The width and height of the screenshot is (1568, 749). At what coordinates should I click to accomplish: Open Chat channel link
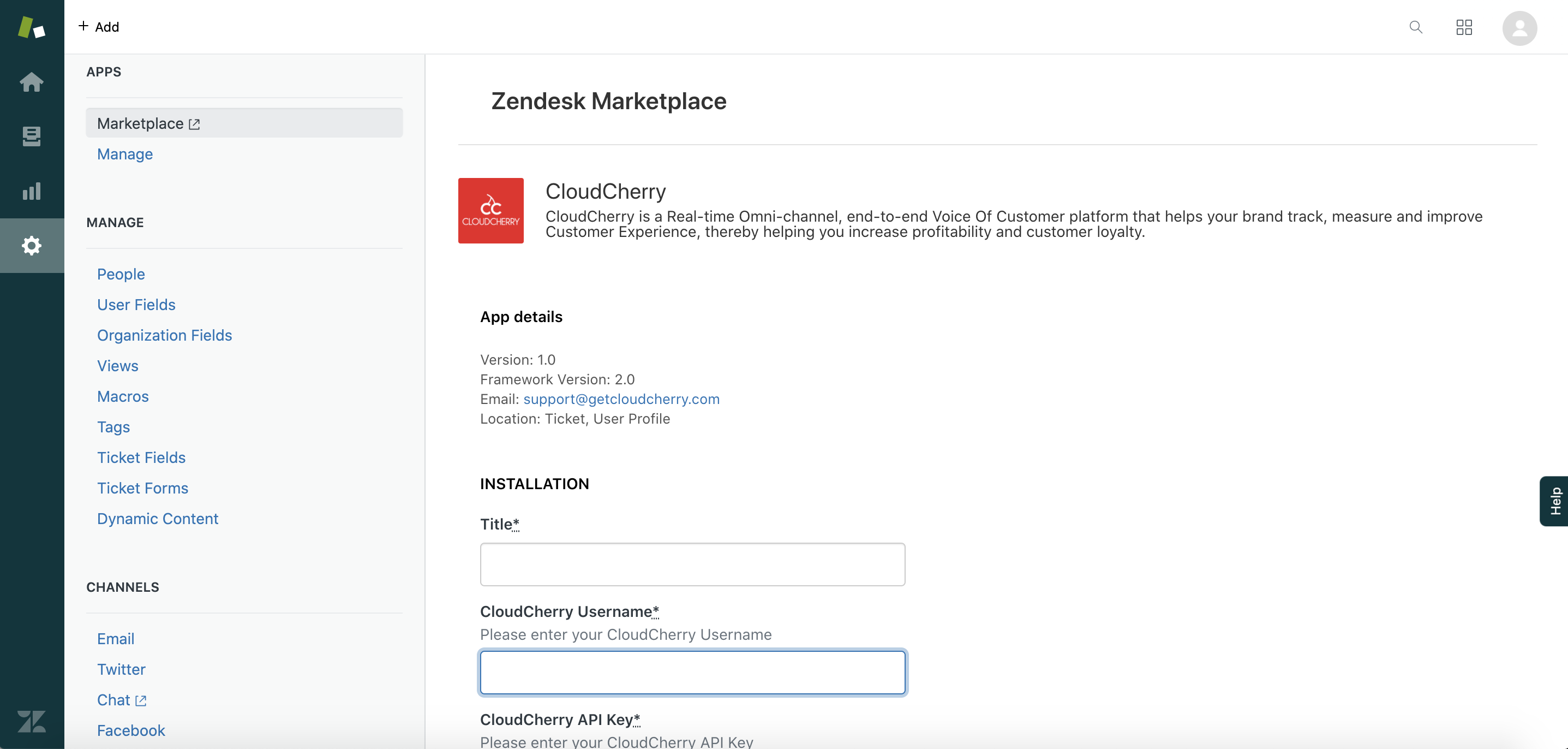pyautogui.click(x=122, y=700)
